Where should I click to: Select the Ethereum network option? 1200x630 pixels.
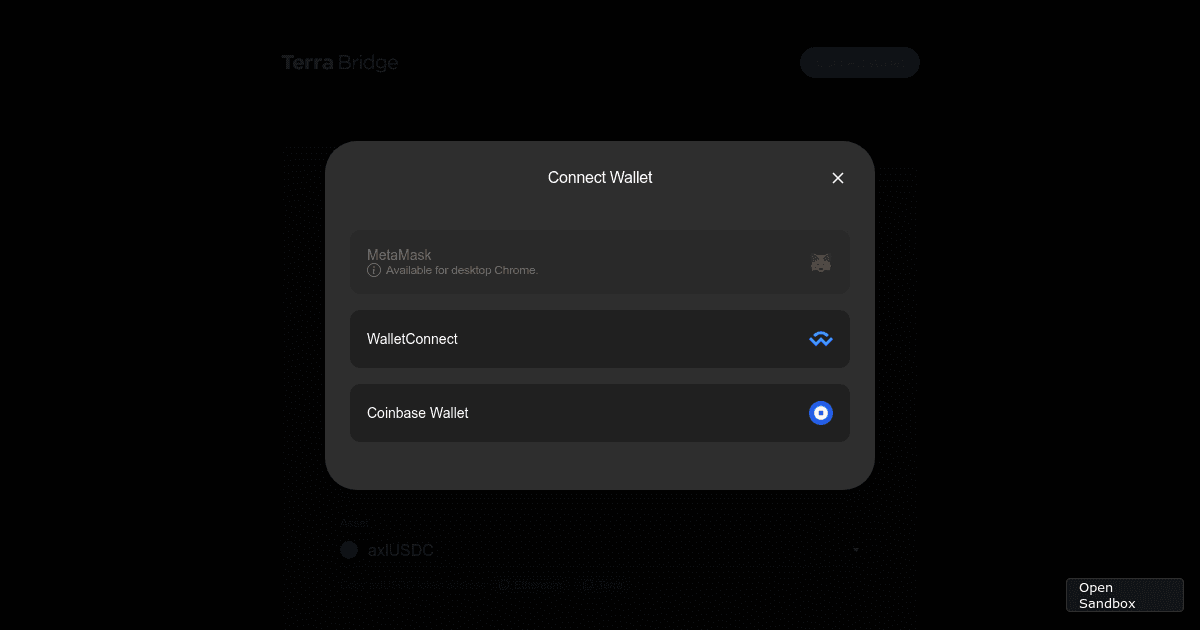pyautogui.click(x=530, y=585)
